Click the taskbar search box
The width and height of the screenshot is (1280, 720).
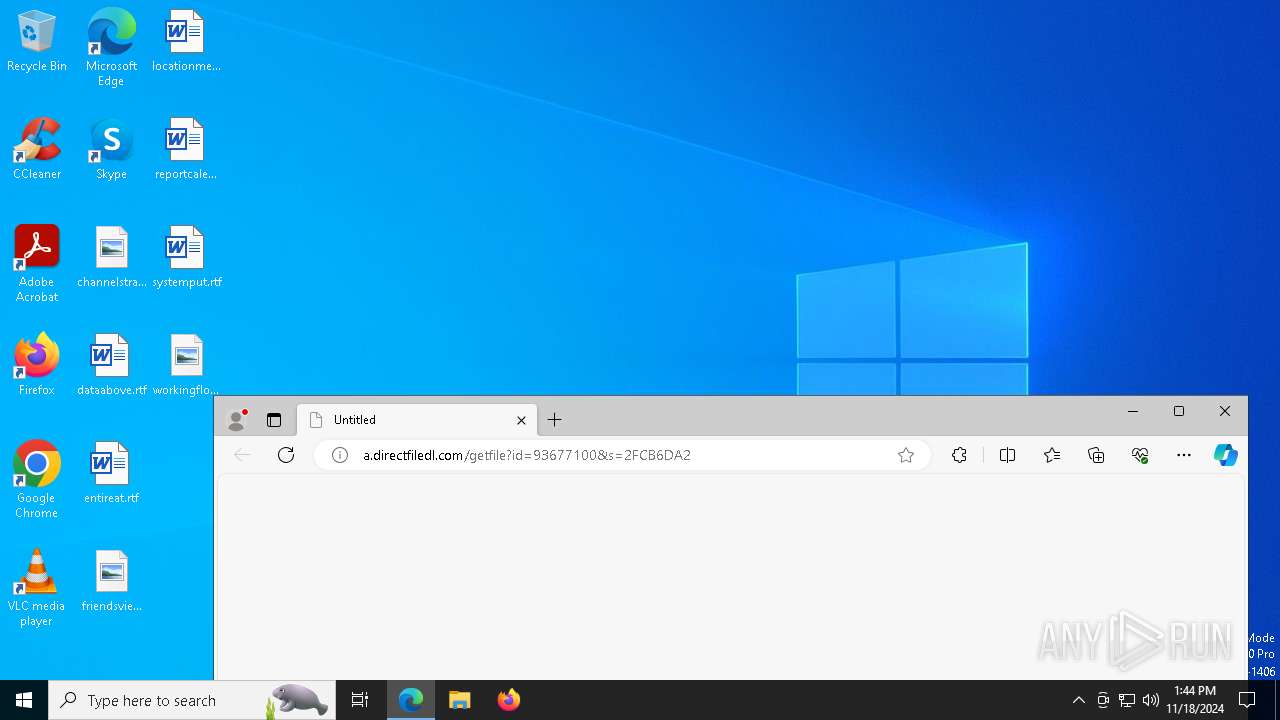tap(192, 700)
